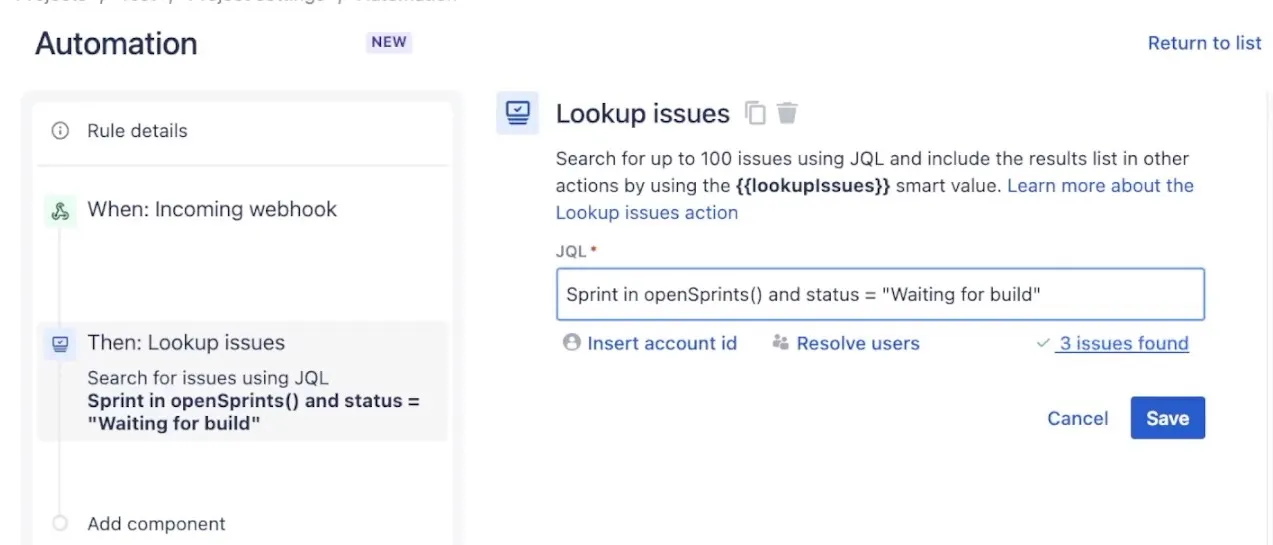Focus the JQL query input field

(880, 294)
